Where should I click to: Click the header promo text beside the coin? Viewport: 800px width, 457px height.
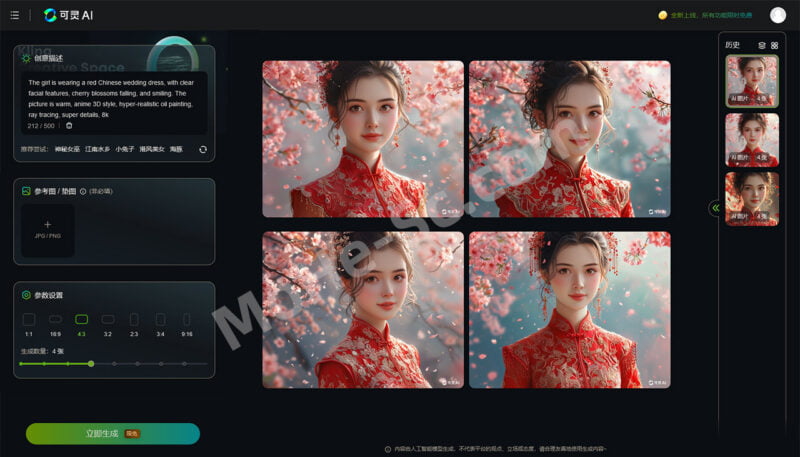tap(711, 15)
